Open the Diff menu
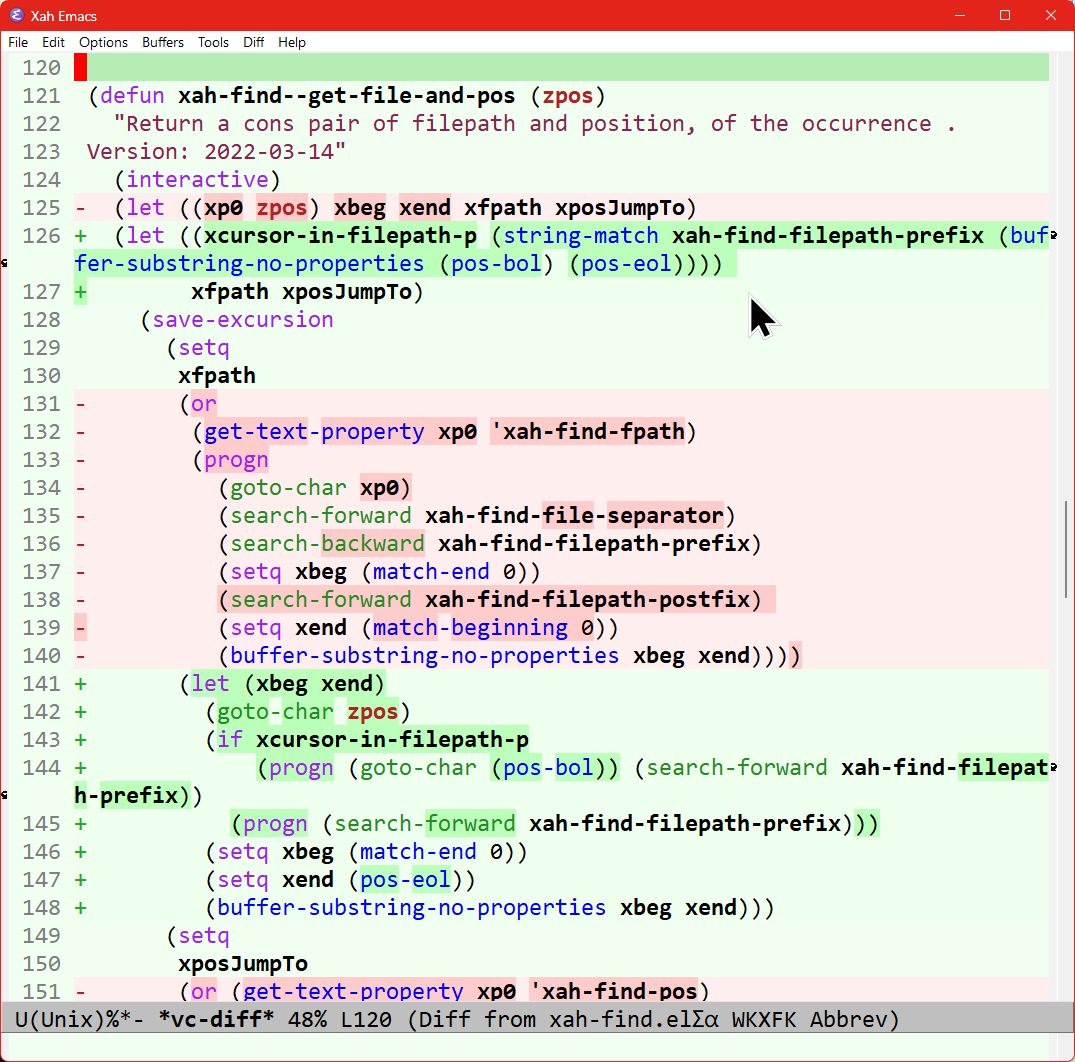The width and height of the screenshot is (1075, 1062). tap(254, 43)
